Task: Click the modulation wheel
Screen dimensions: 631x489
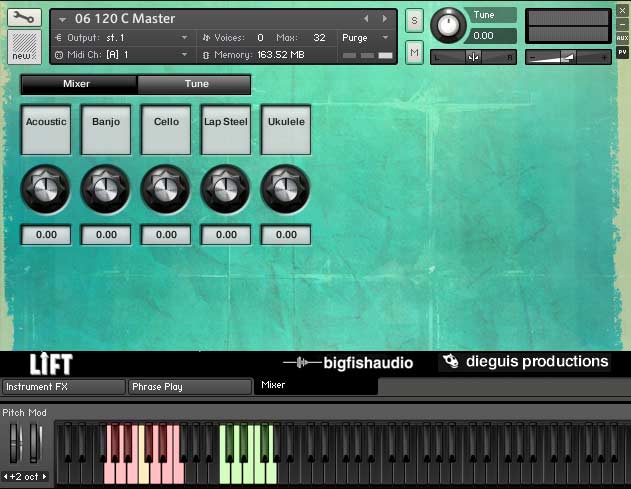Action: point(35,443)
